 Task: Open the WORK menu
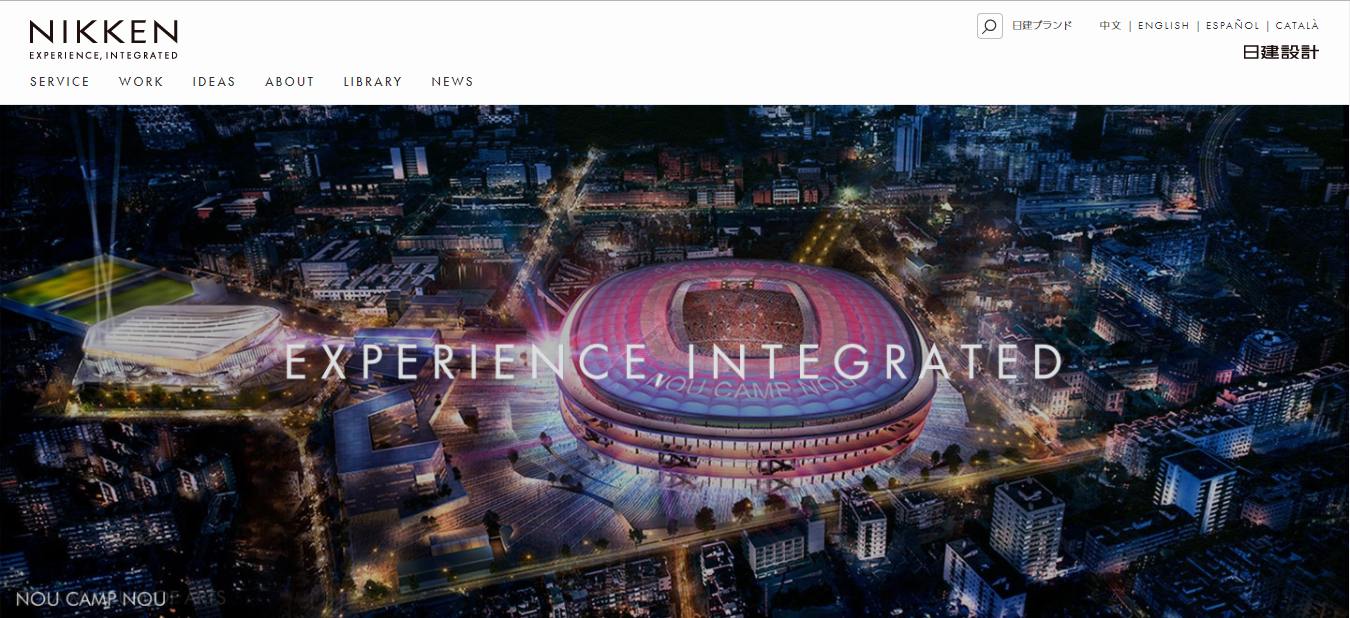click(x=141, y=82)
